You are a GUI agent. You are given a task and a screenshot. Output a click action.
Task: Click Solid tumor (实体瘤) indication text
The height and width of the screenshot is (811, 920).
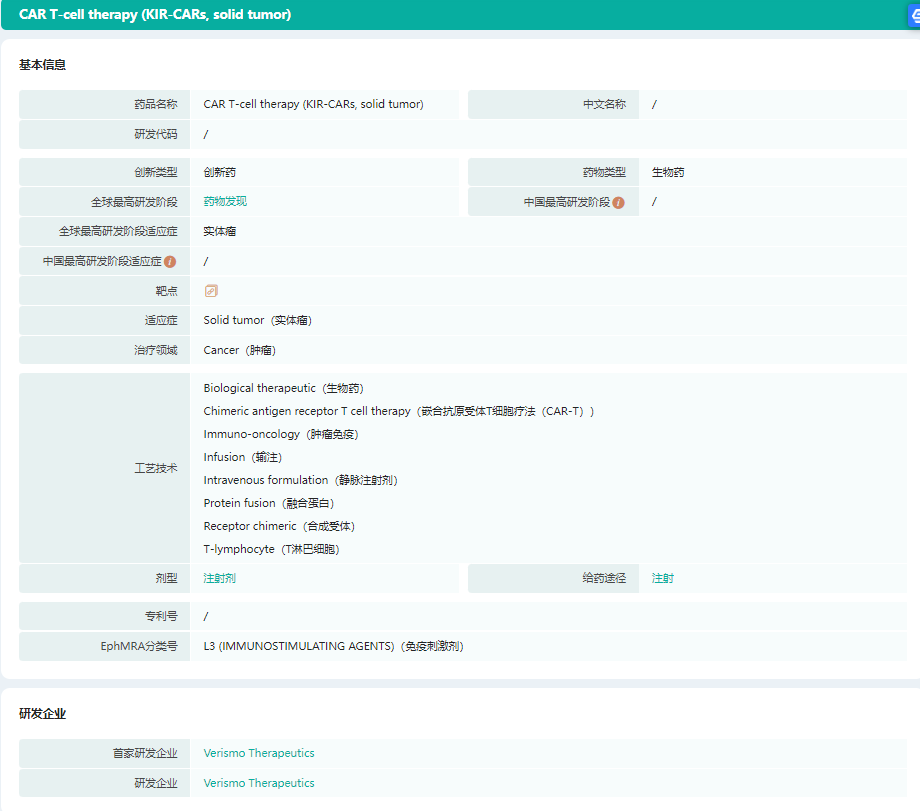click(258, 321)
